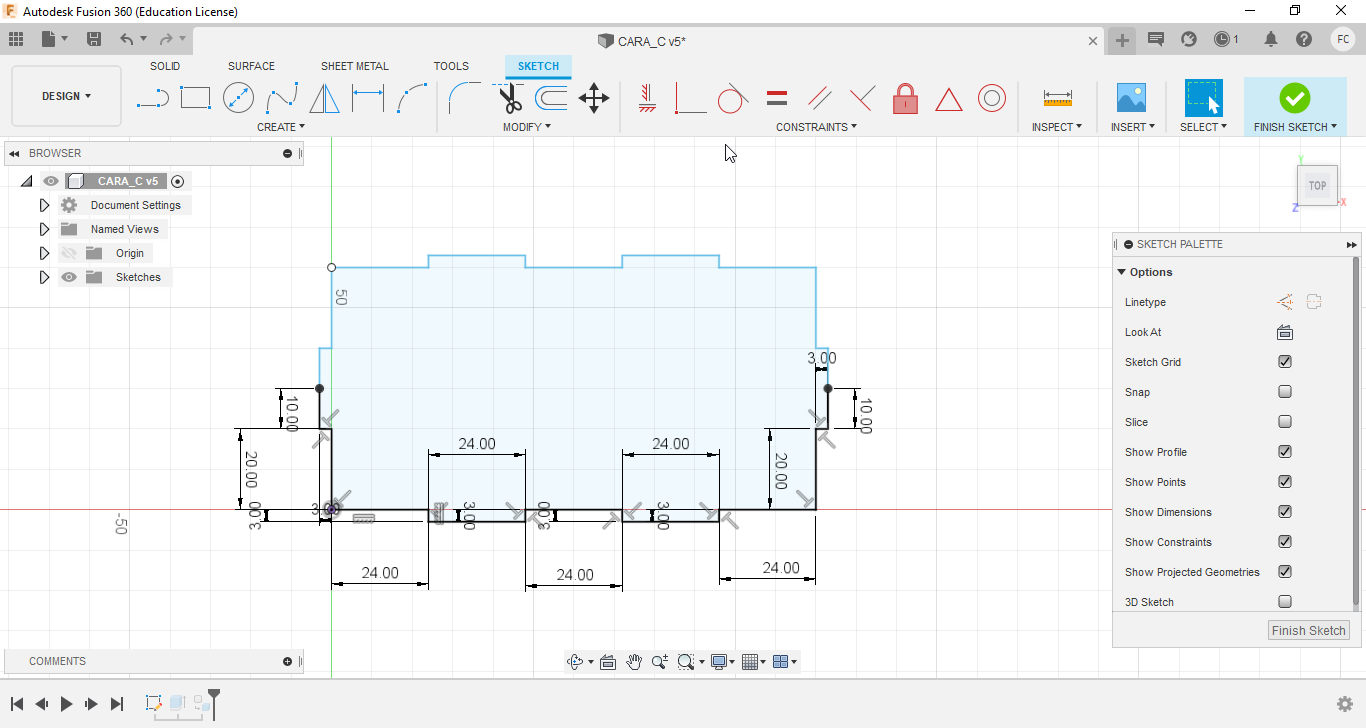The image size is (1366, 728).
Task: Switch to the SURFACE tab
Action: [251, 66]
